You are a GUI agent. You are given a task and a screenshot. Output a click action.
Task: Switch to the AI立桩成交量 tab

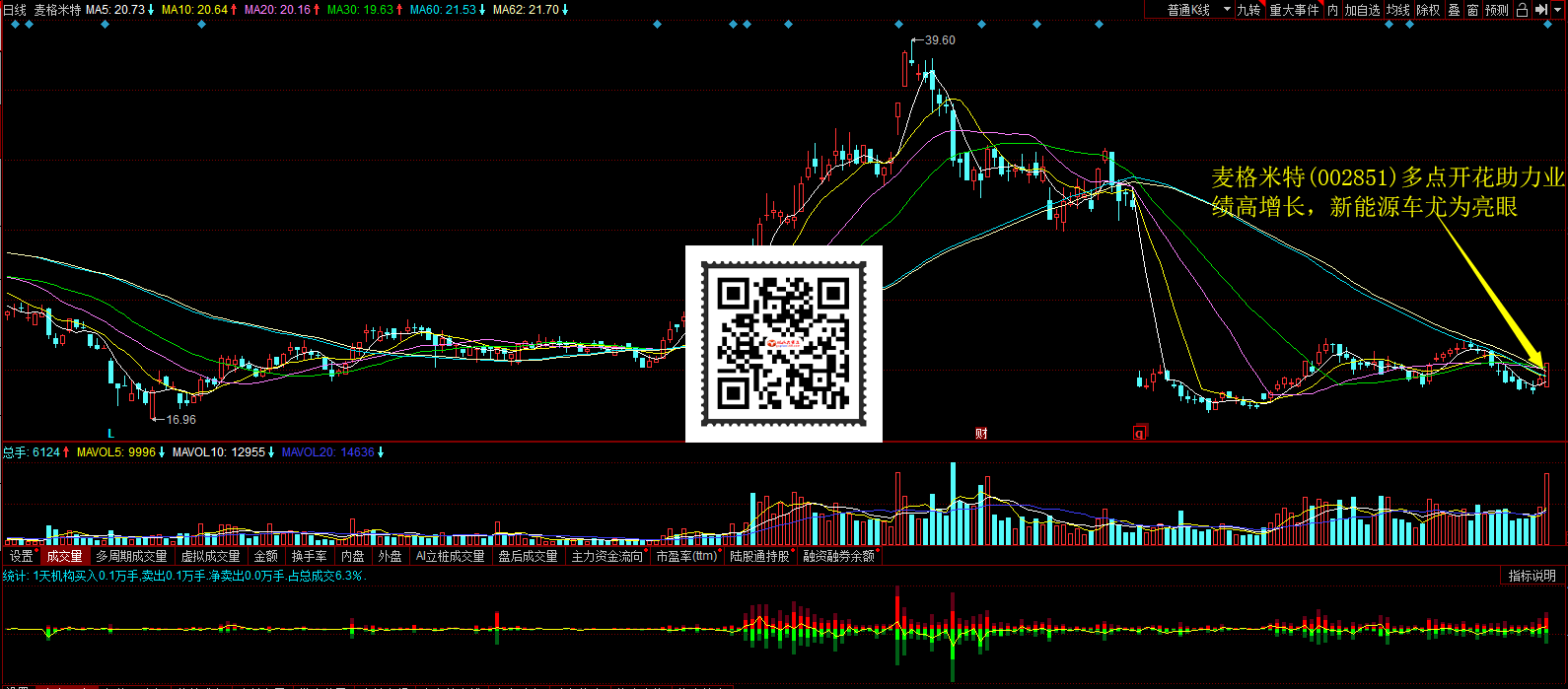click(451, 556)
